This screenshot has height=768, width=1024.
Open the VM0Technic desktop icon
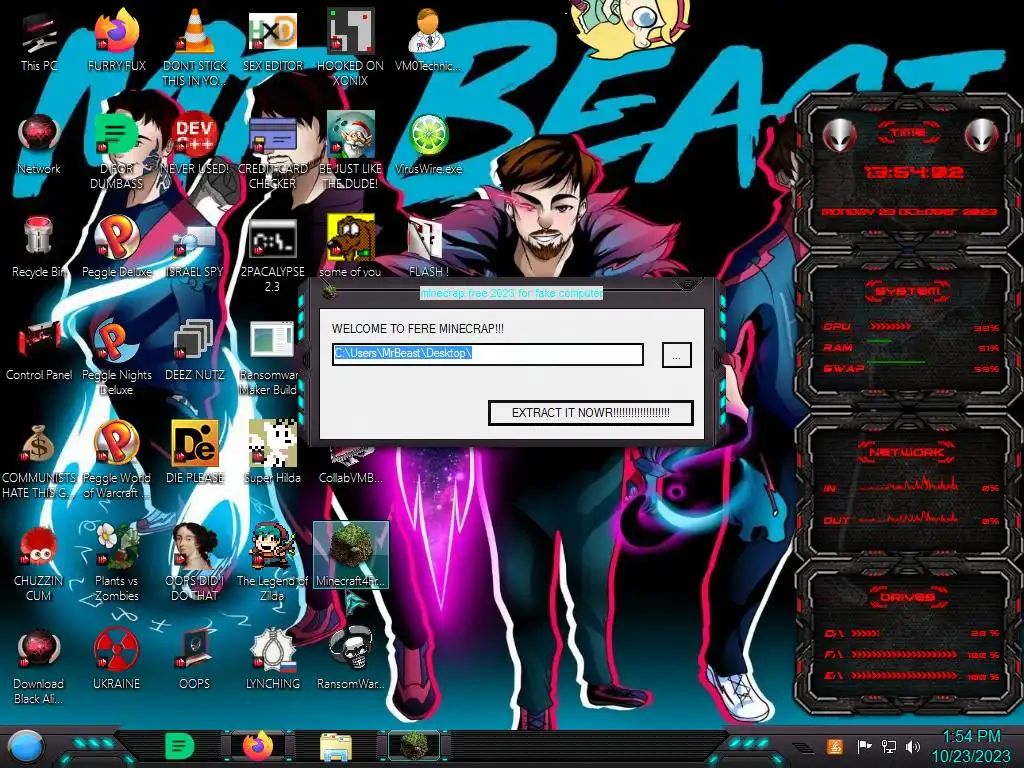click(428, 42)
